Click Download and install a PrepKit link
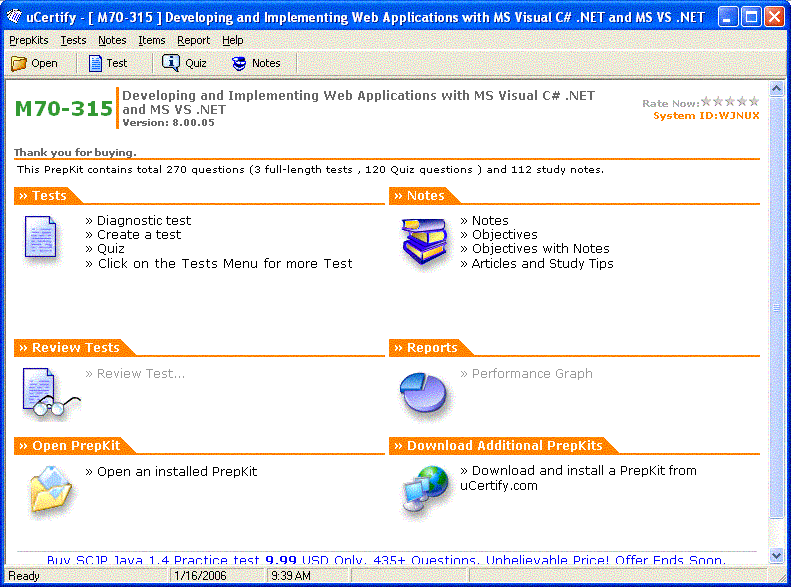This screenshot has height=587, width=791. [x=578, y=478]
